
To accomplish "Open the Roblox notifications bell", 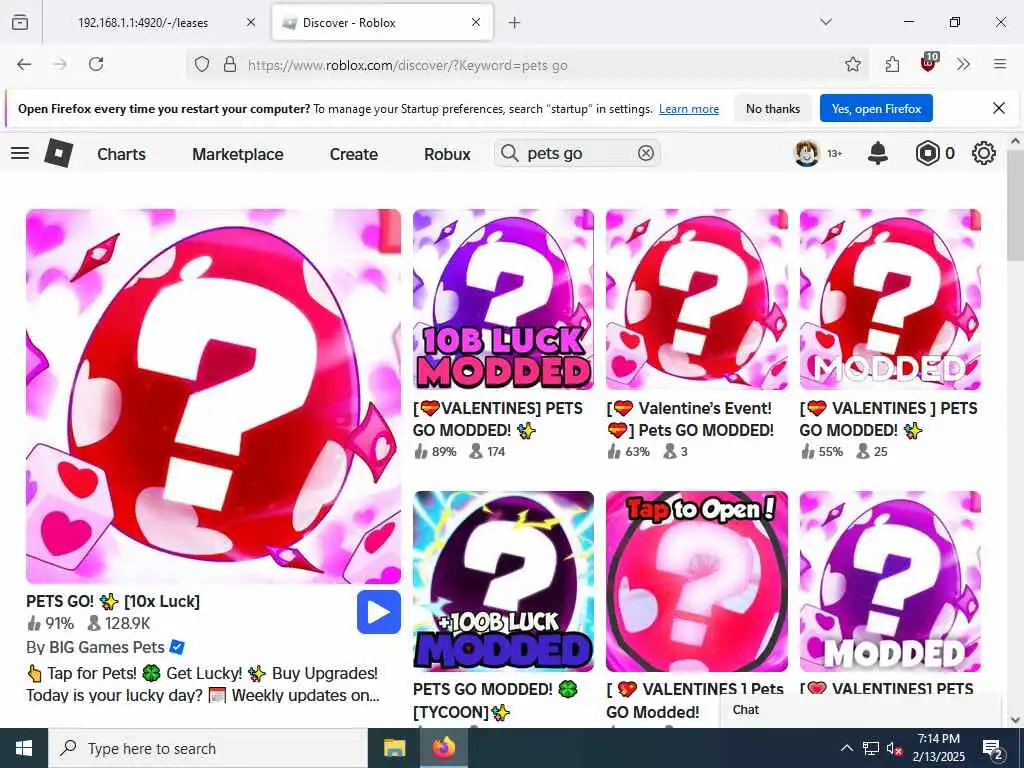I will coord(878,153).
